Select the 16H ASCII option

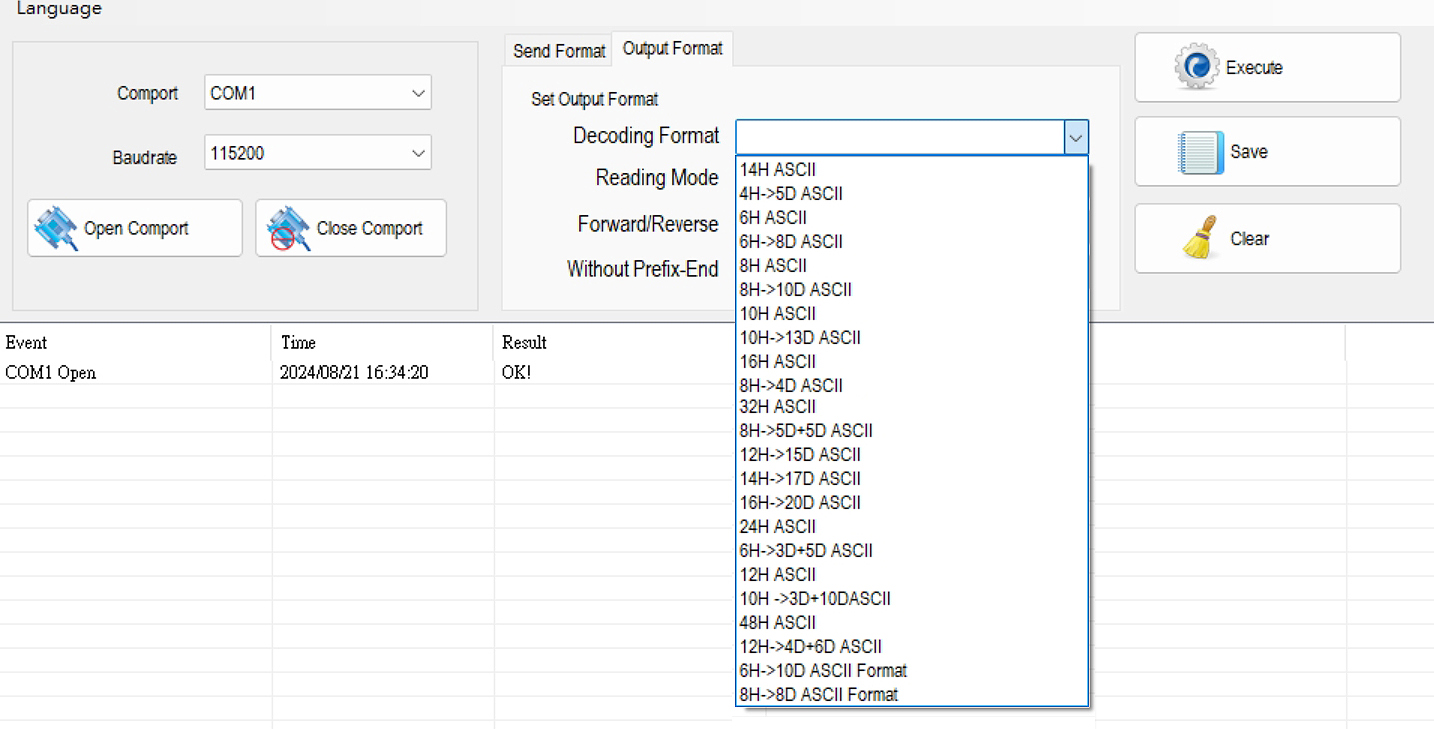pos(912,362)
